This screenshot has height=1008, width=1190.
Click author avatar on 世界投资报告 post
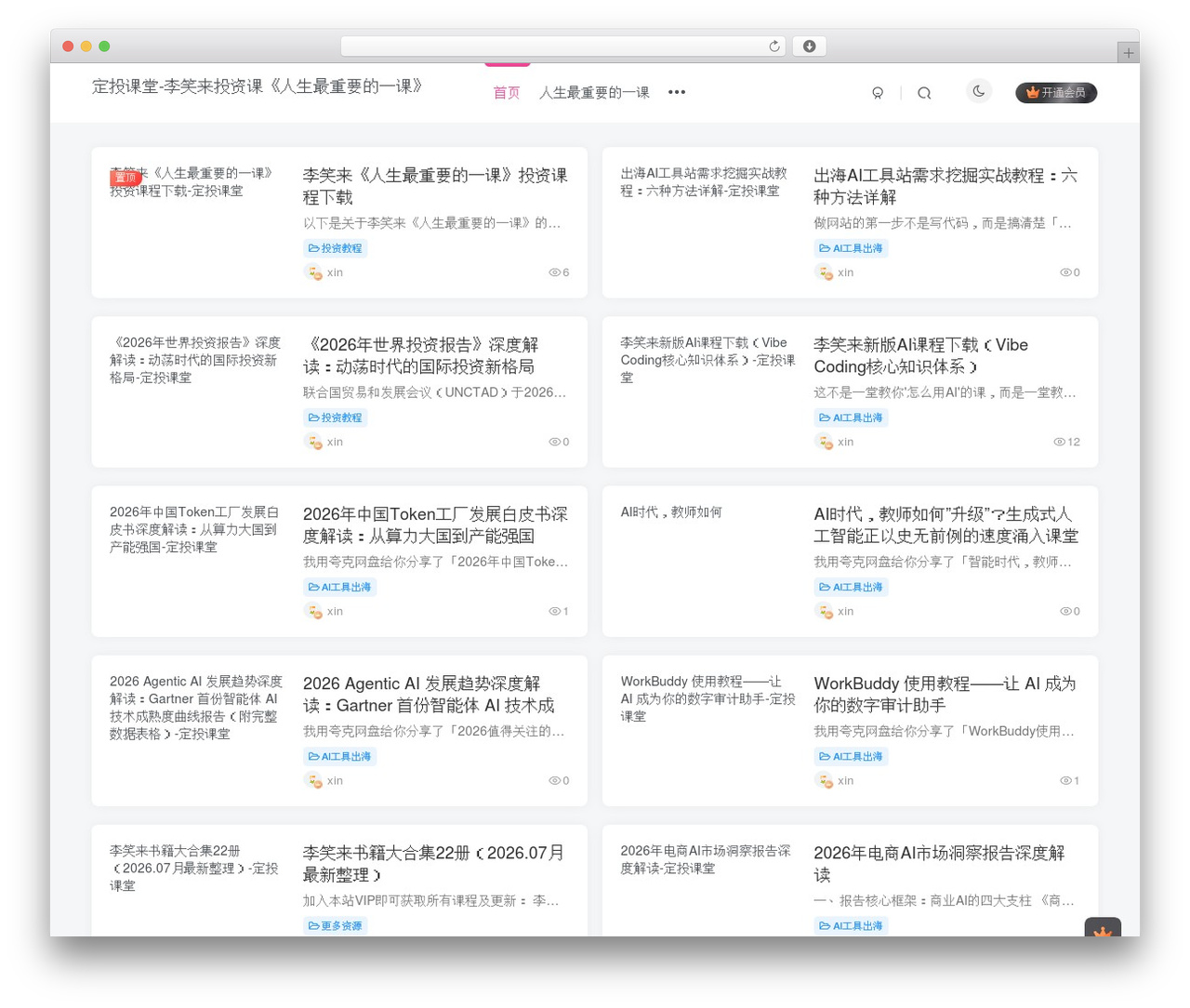[313, 442]
